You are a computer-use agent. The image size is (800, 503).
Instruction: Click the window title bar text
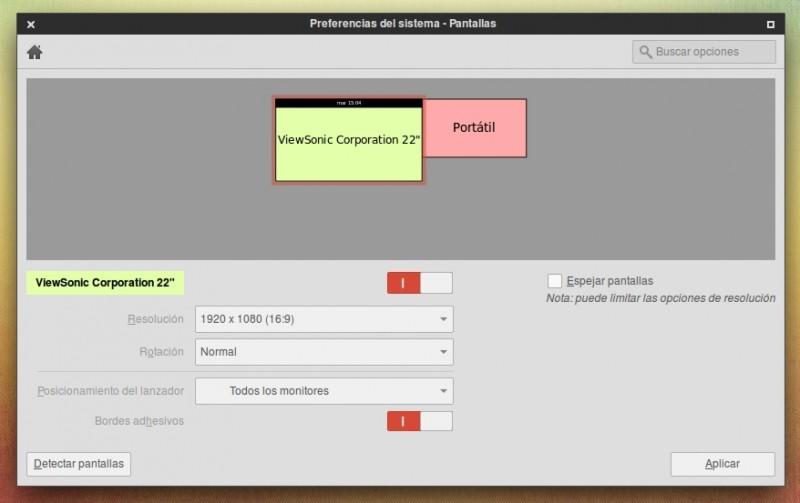(402, 23)
